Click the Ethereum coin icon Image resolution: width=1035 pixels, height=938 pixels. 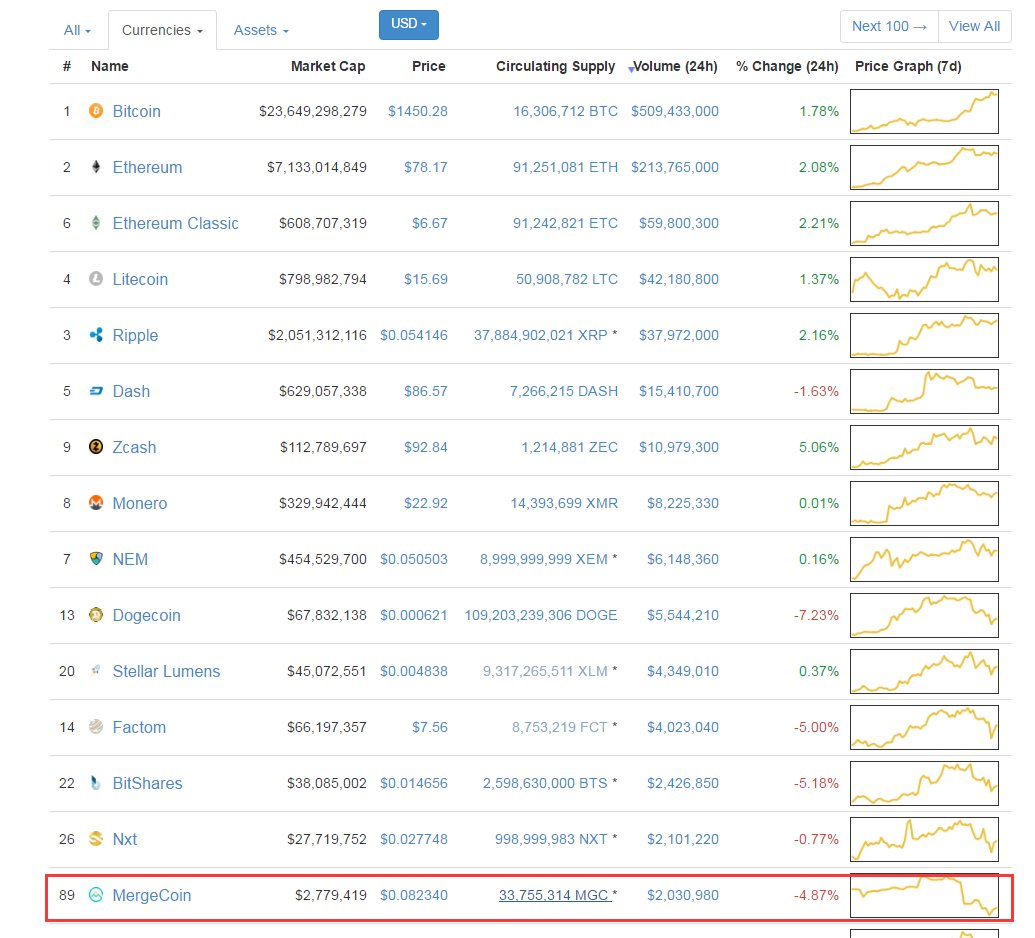95,167
